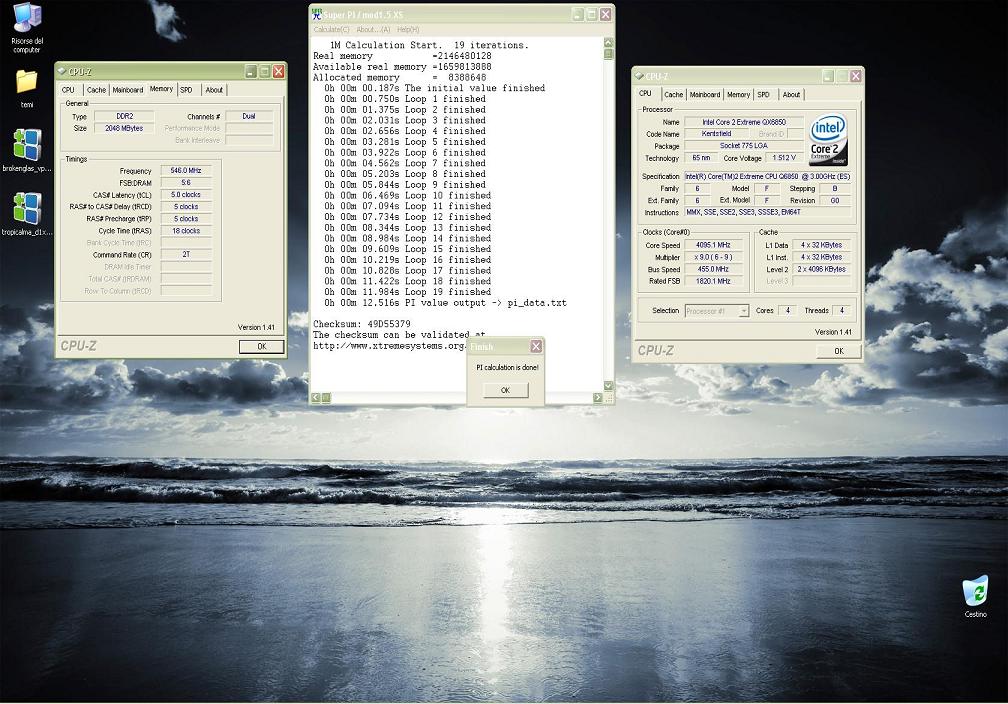Viewport: 1008px width, 704px height.
Task: Click Loop 19 finished line
Action: [x=407, y=292]
